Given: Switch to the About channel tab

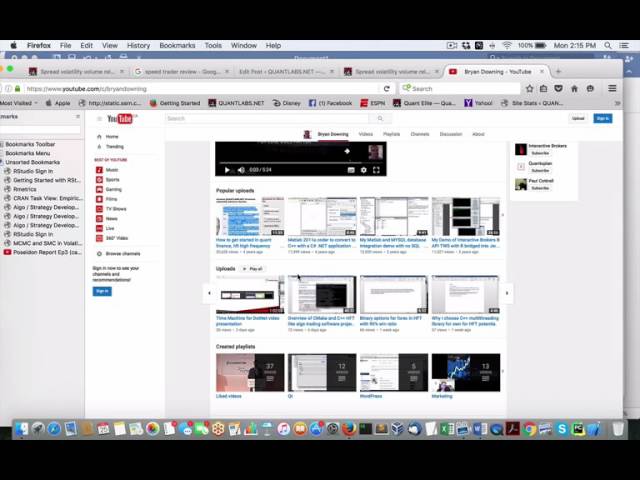Looking at the screenshot, I should pos(478,134).
